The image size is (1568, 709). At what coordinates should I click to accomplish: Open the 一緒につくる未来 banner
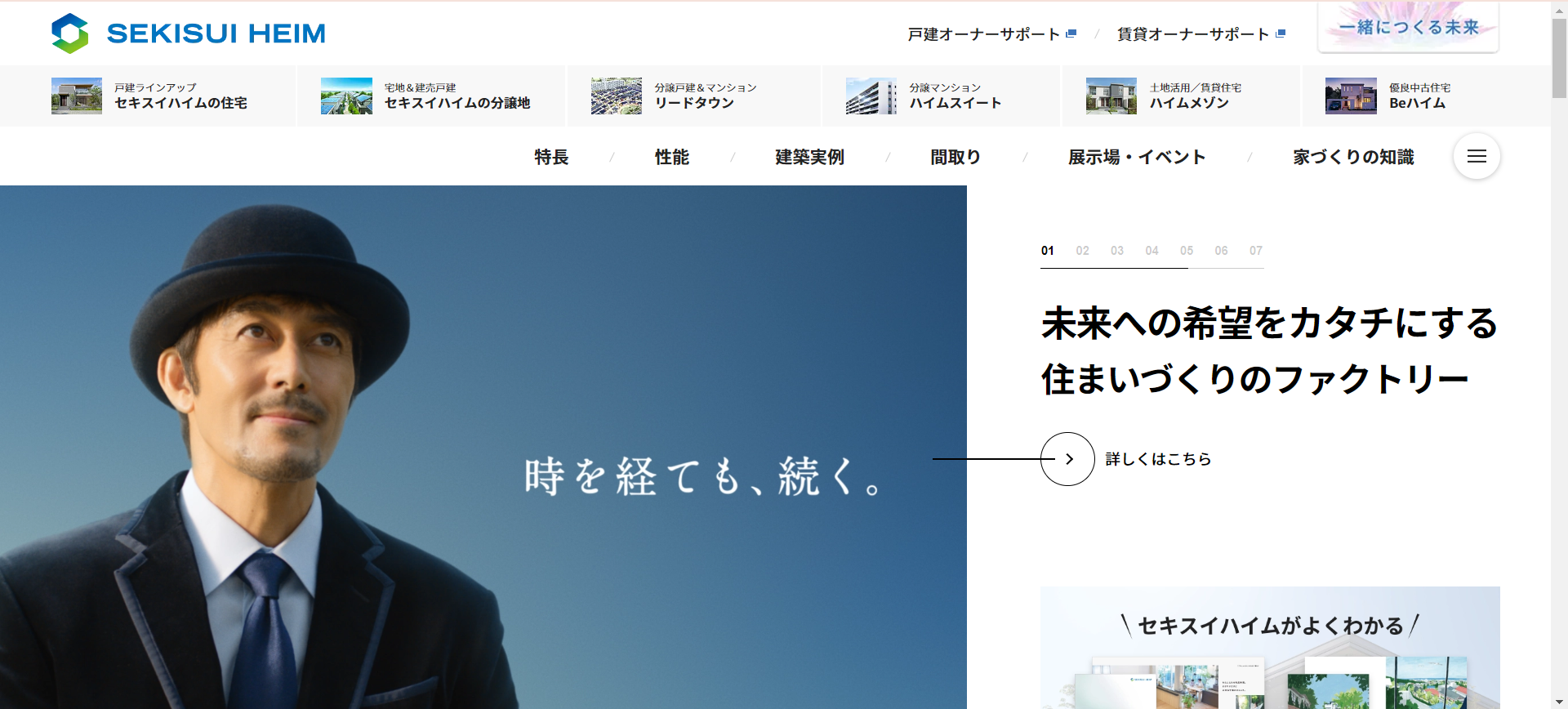tap(1408, 28)
